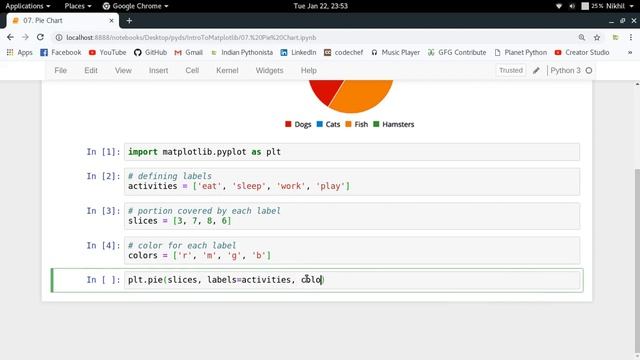
Task: Open the Jupyter Kernel menu
Action: (227, 70)
